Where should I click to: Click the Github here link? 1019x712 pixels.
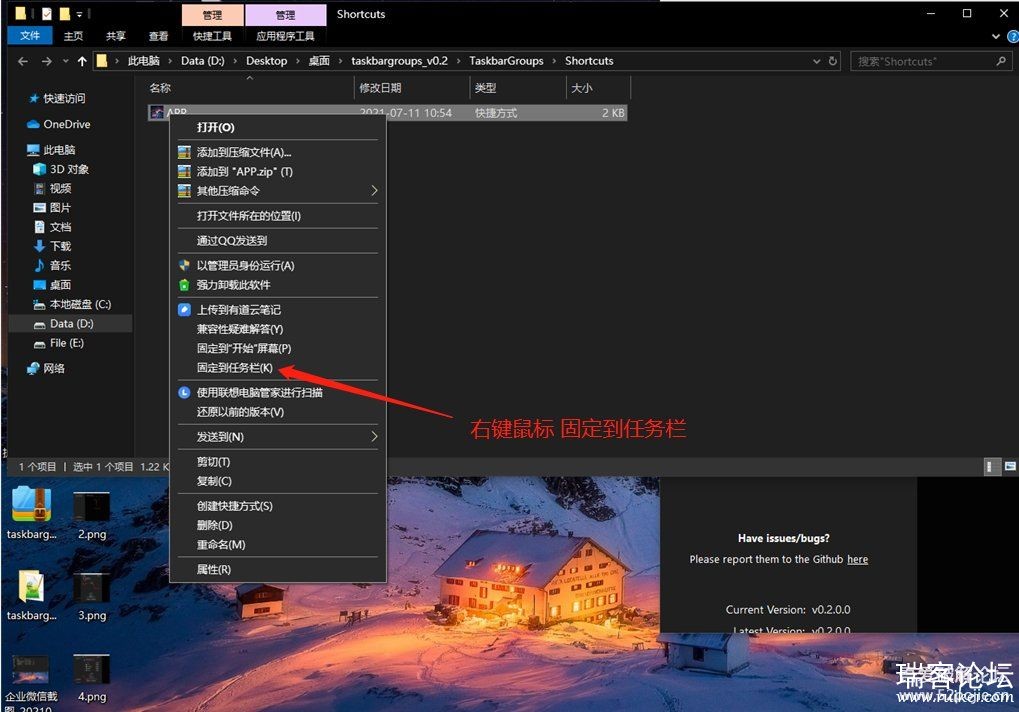point(857,559)
